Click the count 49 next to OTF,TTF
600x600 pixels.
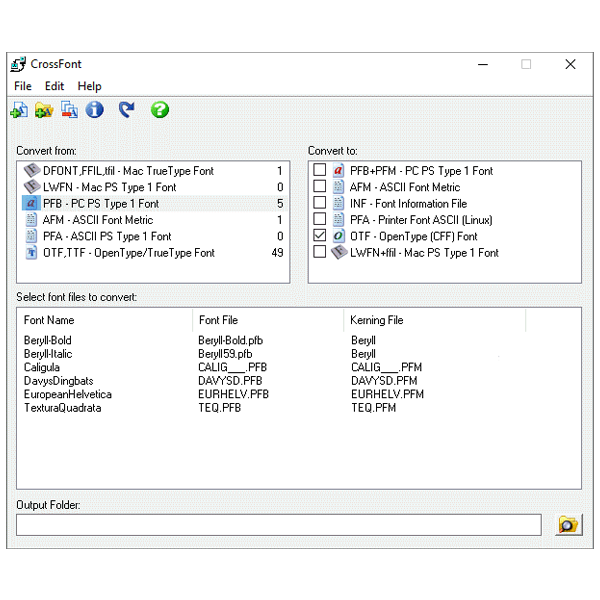click(x=277, y=253)
